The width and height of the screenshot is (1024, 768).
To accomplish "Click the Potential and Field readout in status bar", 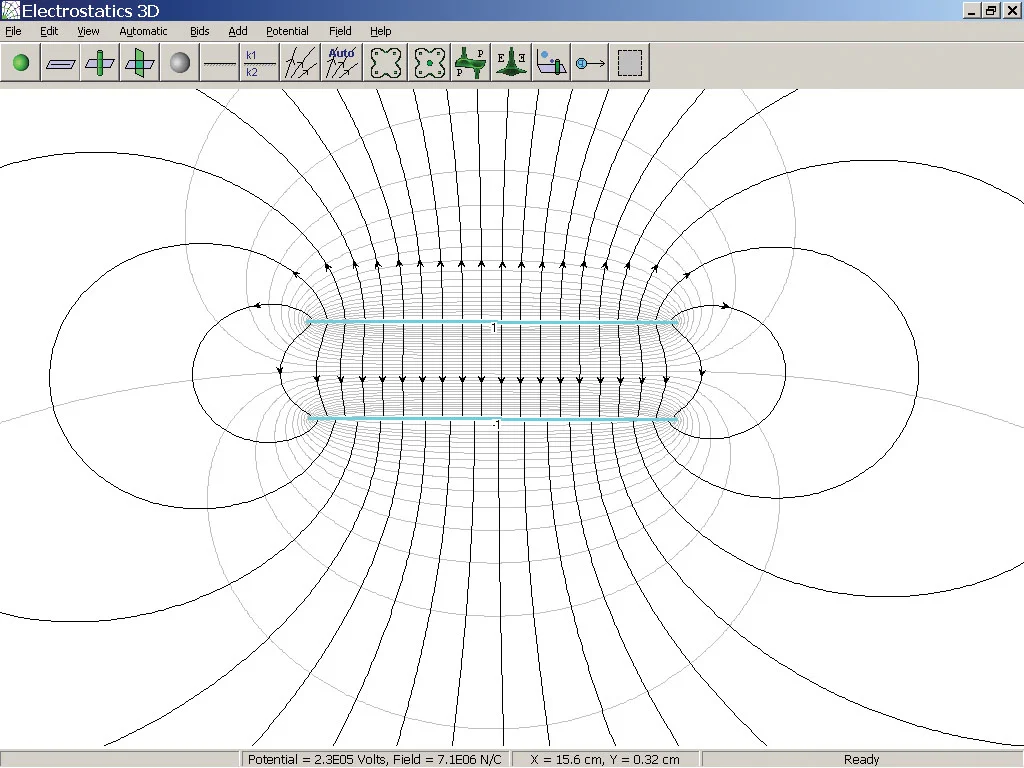I will pos(374,759).
